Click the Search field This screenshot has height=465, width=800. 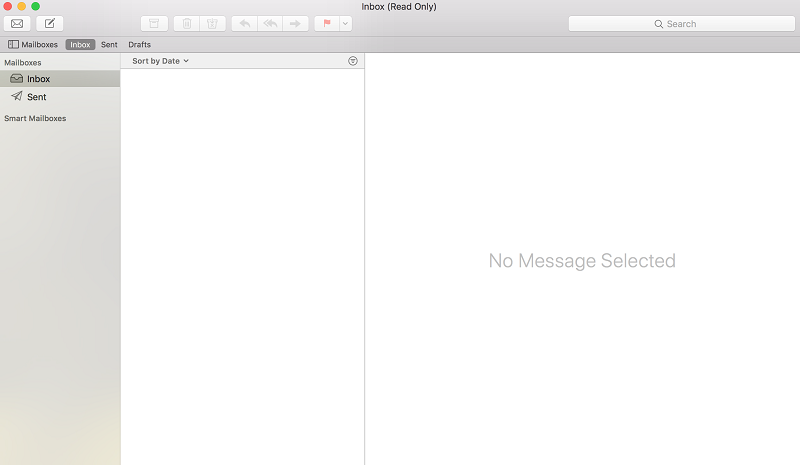pos(682,24)
